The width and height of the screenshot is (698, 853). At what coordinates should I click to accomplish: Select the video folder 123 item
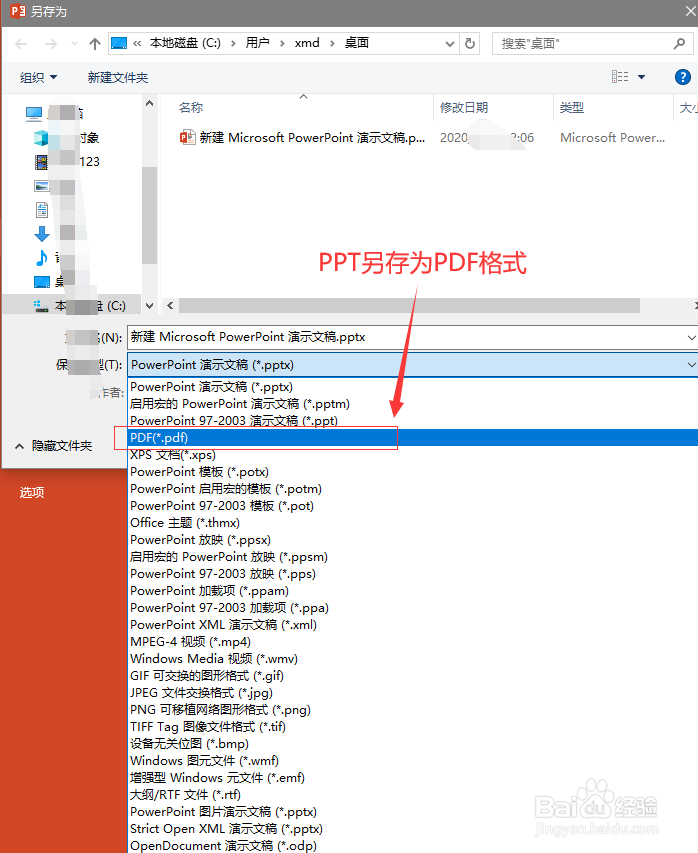66,162
